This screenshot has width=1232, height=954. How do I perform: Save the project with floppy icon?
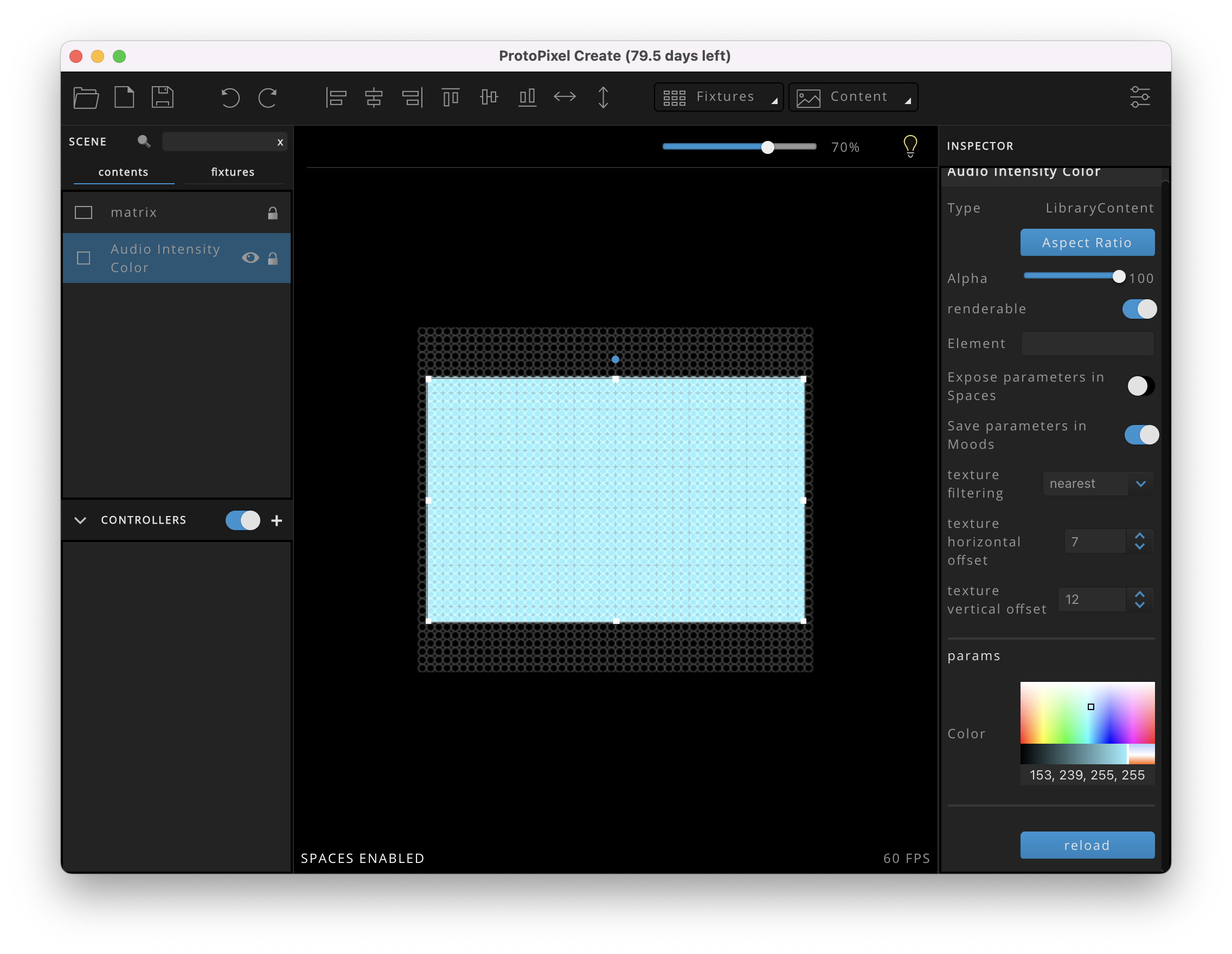pyautogui.click(x=163, y=97)
